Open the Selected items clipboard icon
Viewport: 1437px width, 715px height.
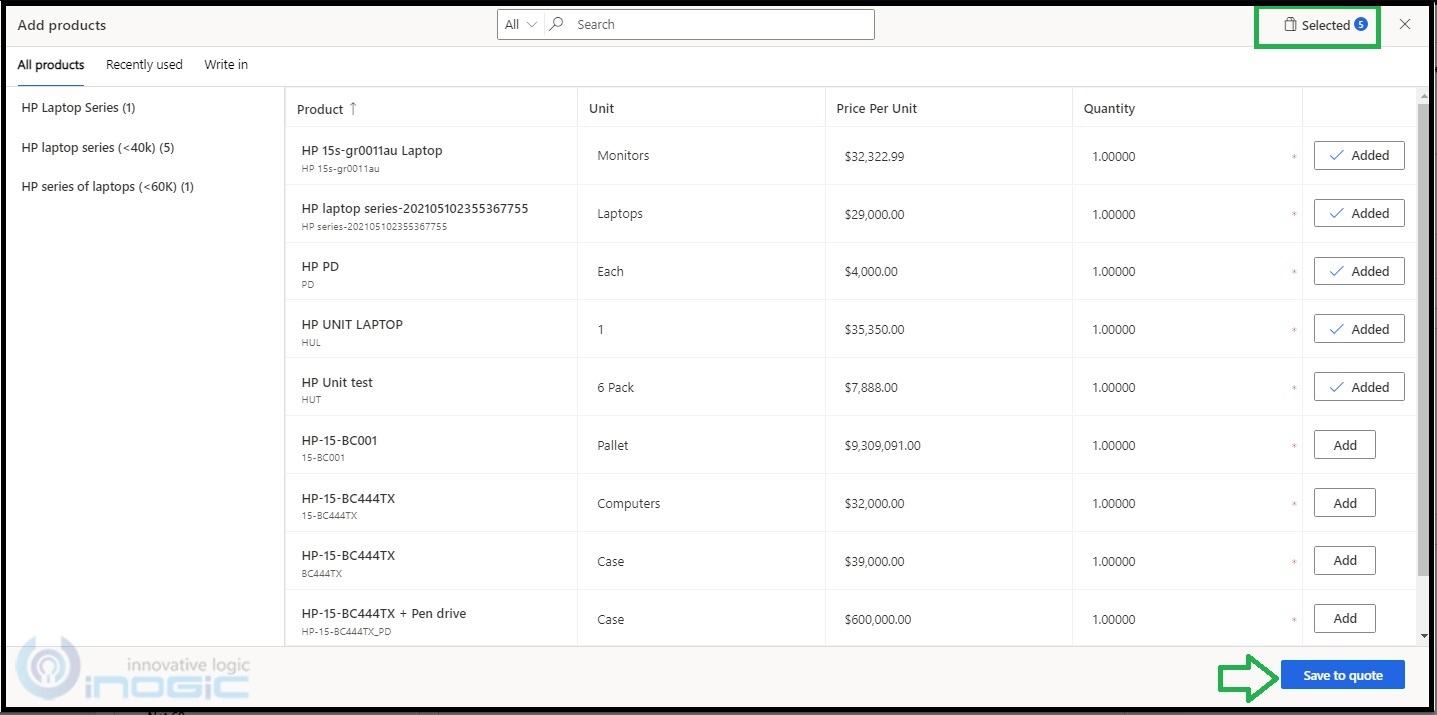(1290, 25)
